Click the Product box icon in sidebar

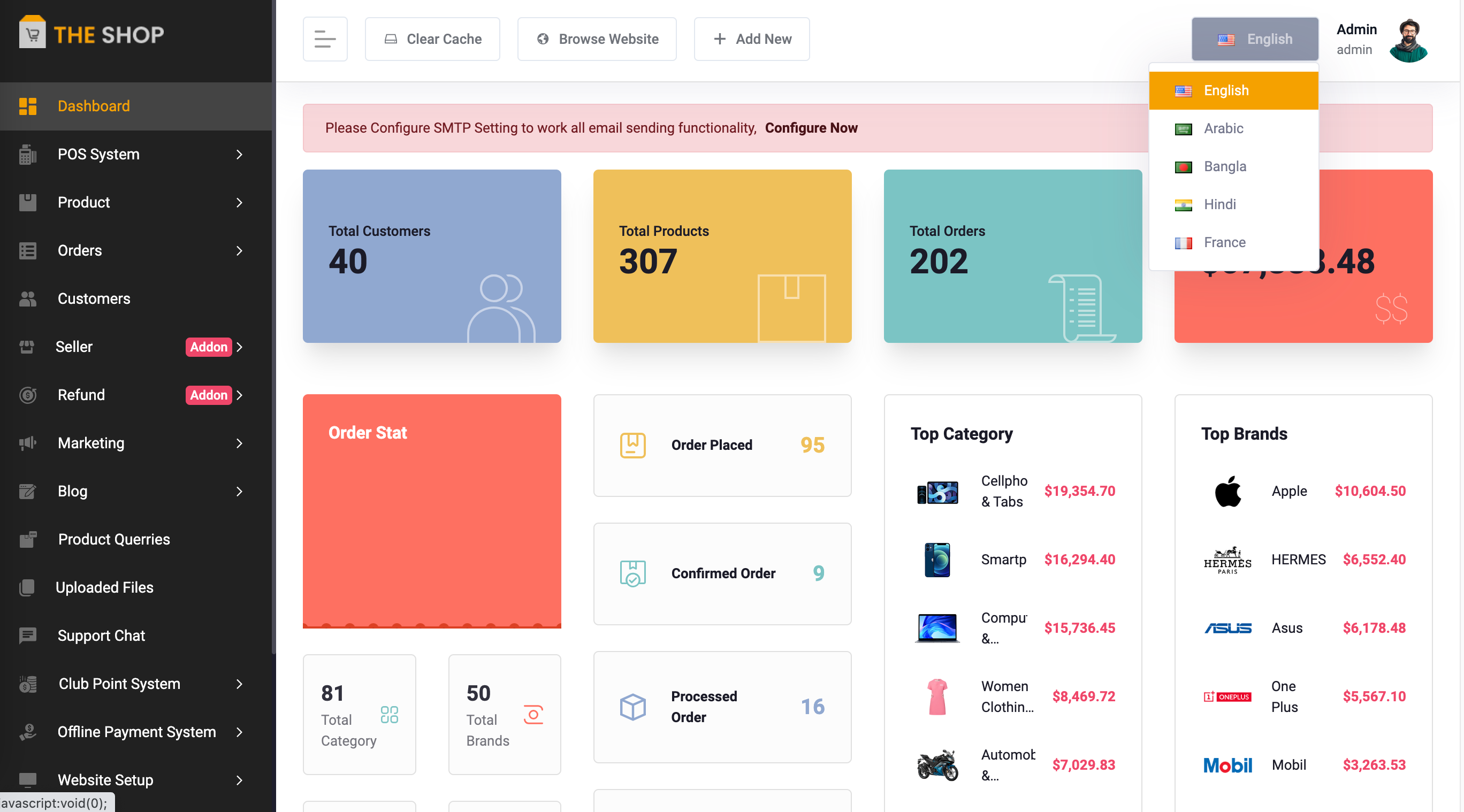coord(27,202)
